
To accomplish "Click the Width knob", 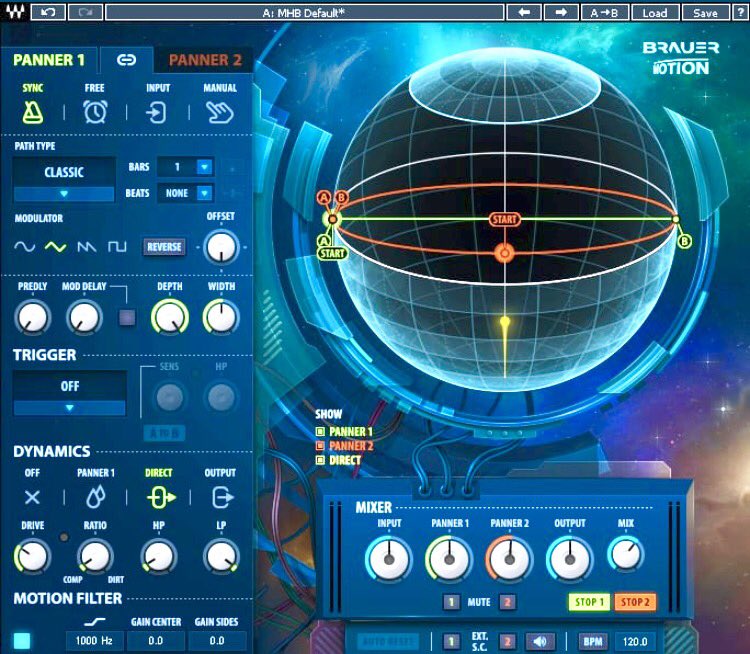I will (221, 317).
